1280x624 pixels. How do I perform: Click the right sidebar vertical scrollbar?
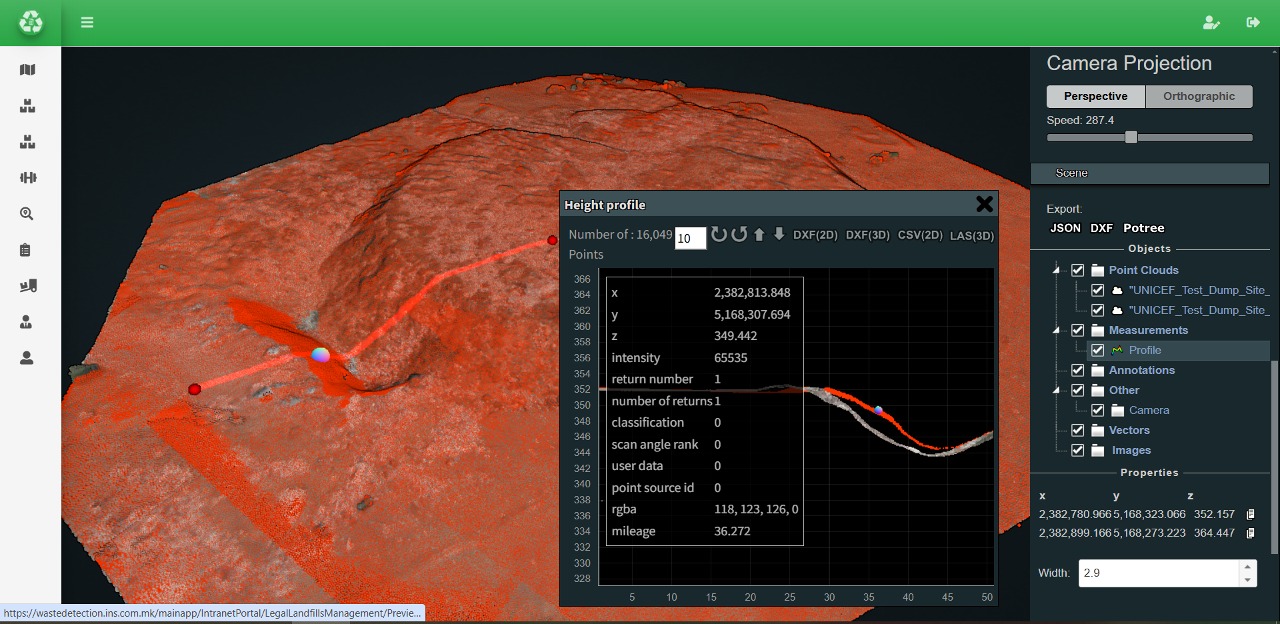coord(1273,457)
